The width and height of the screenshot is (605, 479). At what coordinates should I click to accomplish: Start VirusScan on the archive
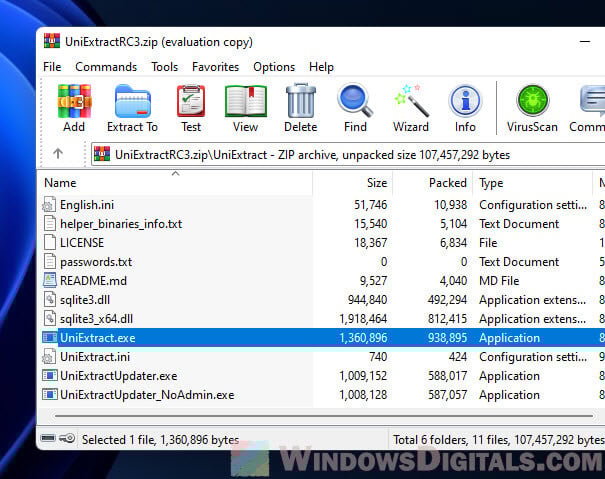532,100
